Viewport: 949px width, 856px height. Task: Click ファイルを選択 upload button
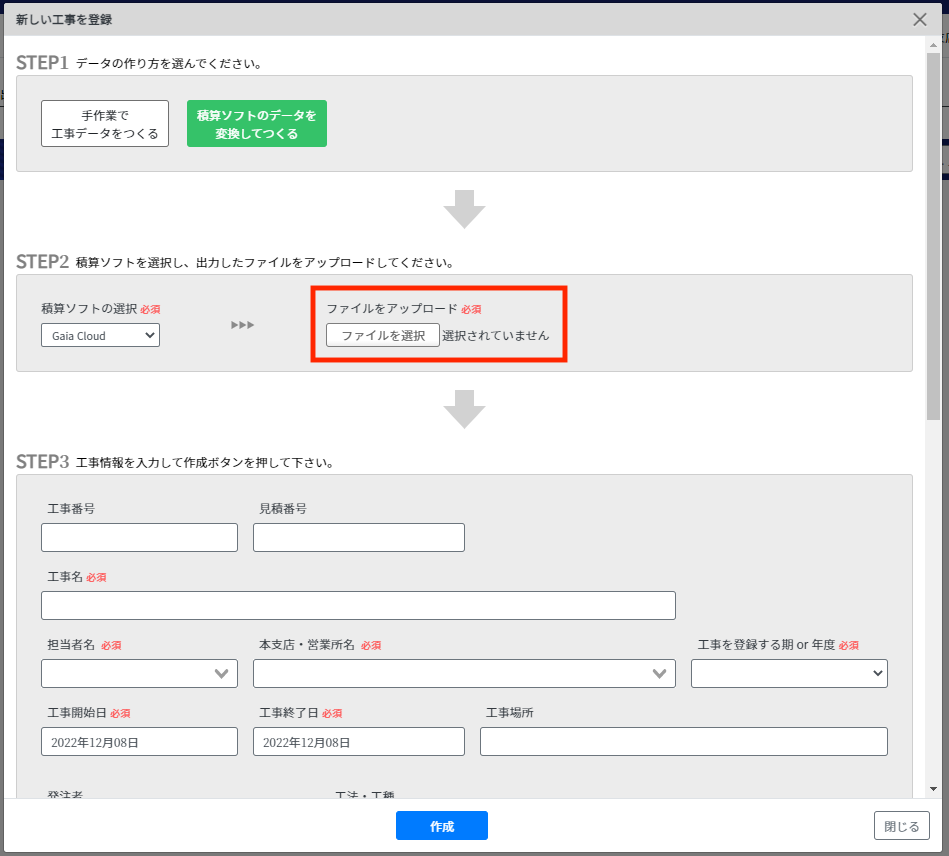click(383, 335)
